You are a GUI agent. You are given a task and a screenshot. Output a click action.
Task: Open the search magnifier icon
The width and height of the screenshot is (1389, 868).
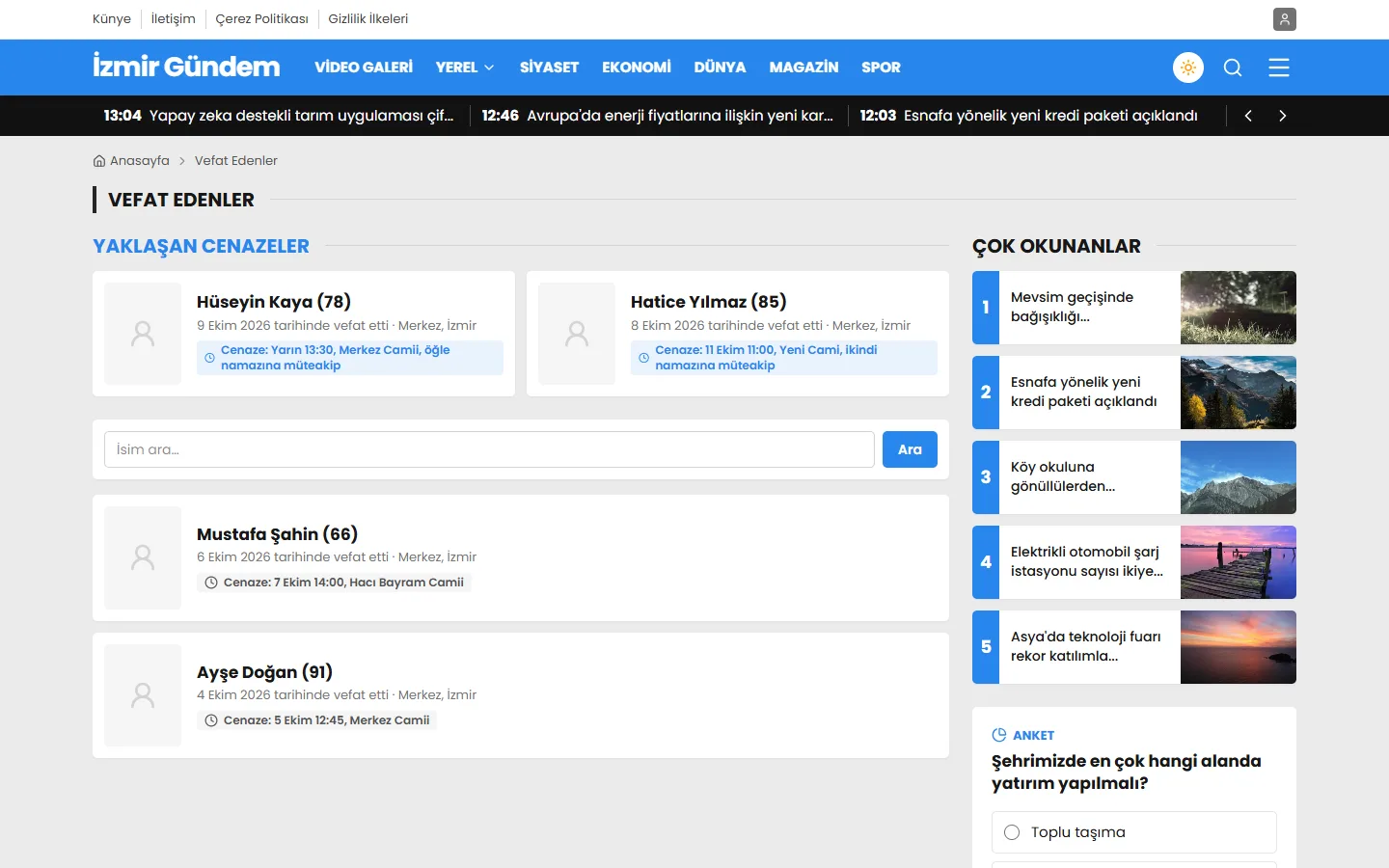coord(1233,68)
